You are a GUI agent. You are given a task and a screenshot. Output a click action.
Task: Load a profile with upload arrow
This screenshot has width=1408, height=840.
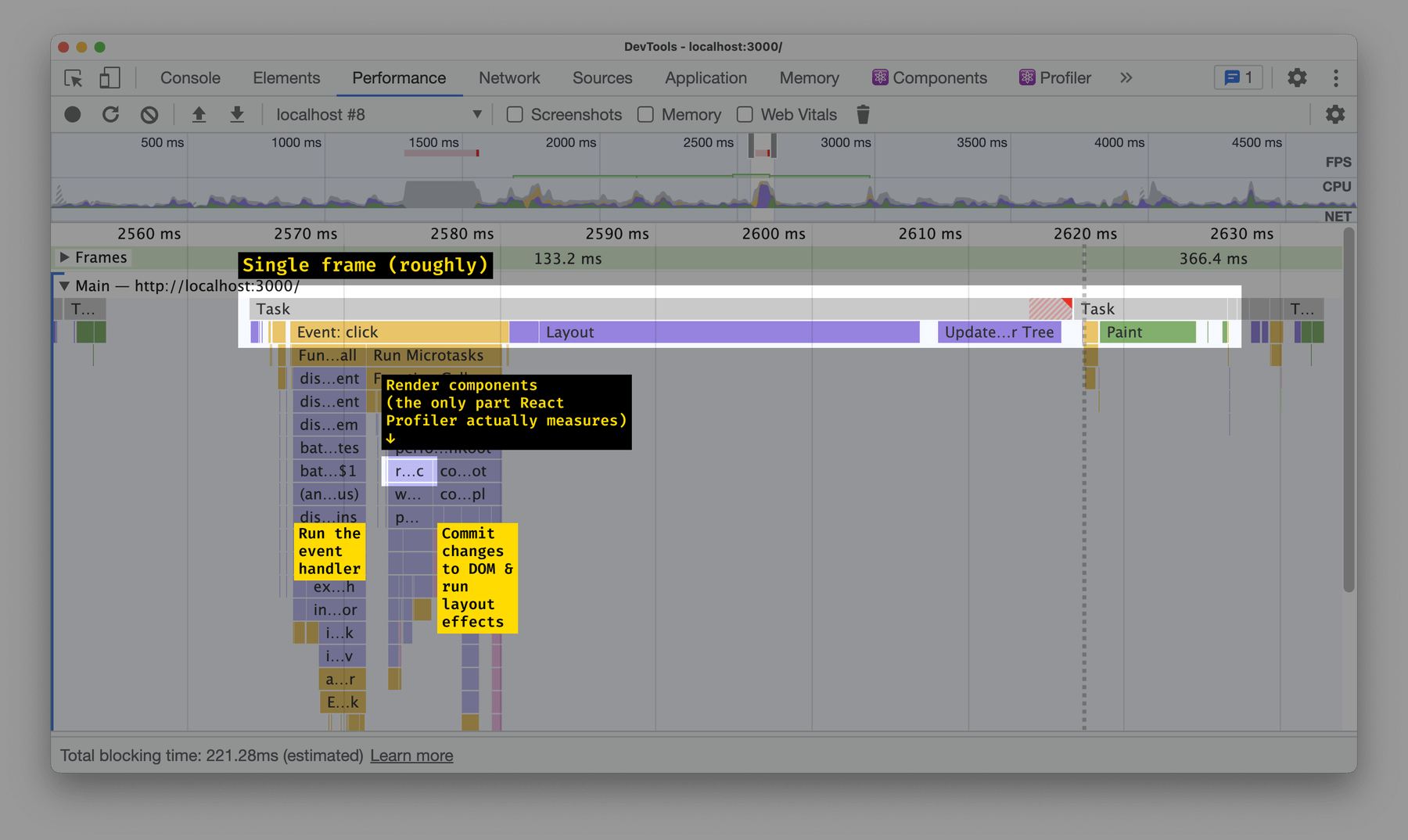pos(199,115)
